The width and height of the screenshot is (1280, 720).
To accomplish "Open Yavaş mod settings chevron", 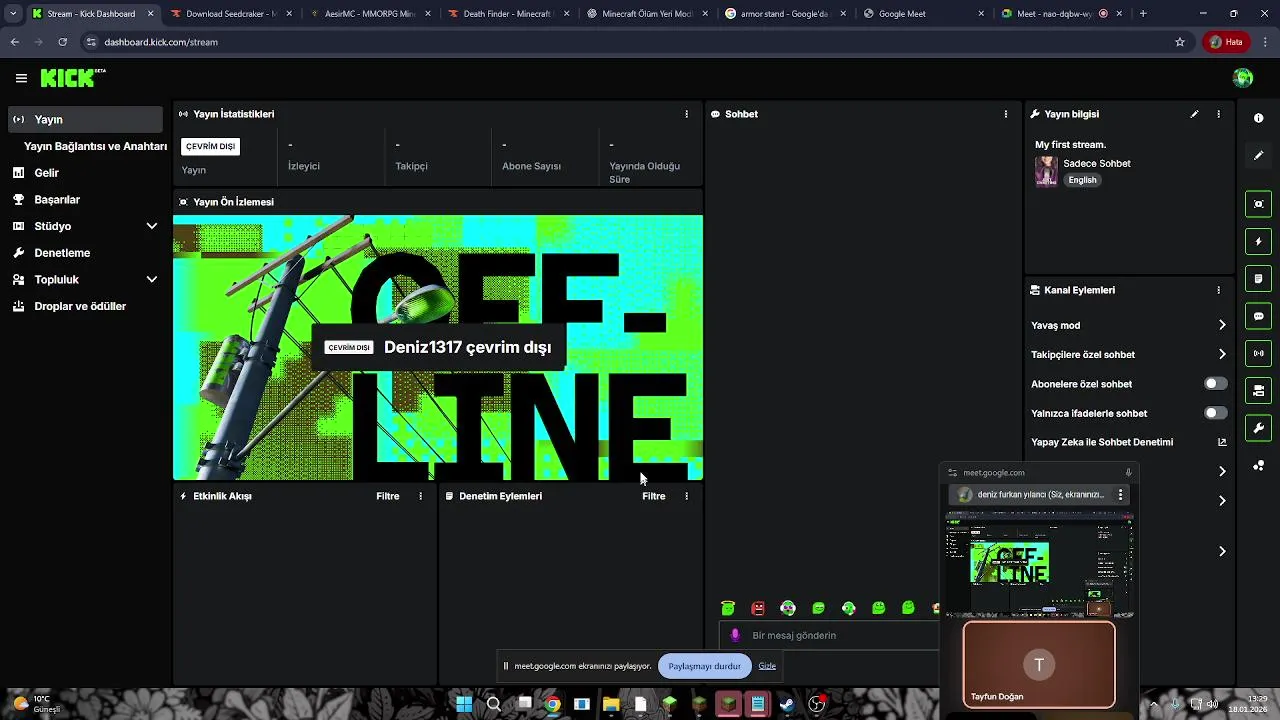I will coord(1222,325).
